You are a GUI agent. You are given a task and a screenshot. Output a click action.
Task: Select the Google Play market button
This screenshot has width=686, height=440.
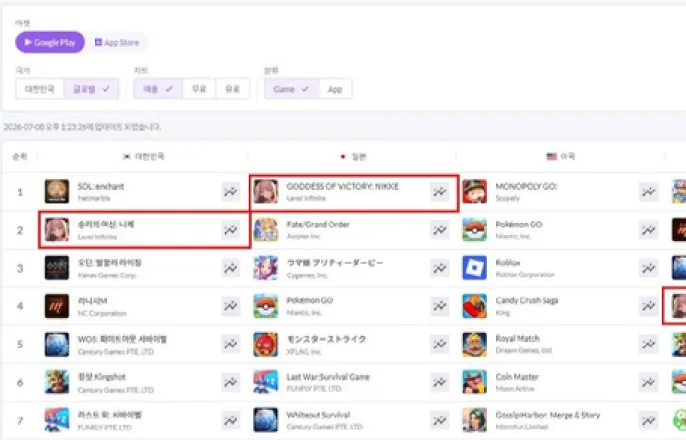(x=50, y=42)
